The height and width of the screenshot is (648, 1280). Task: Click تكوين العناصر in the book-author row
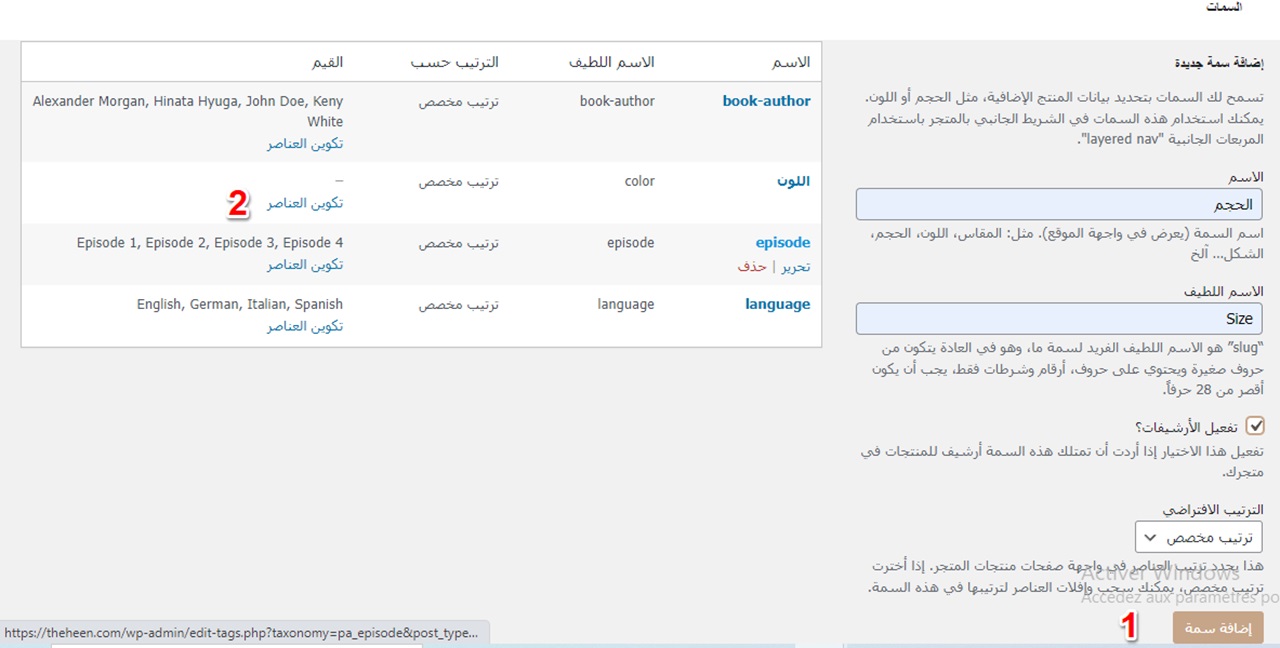click(x=305, y=144)
